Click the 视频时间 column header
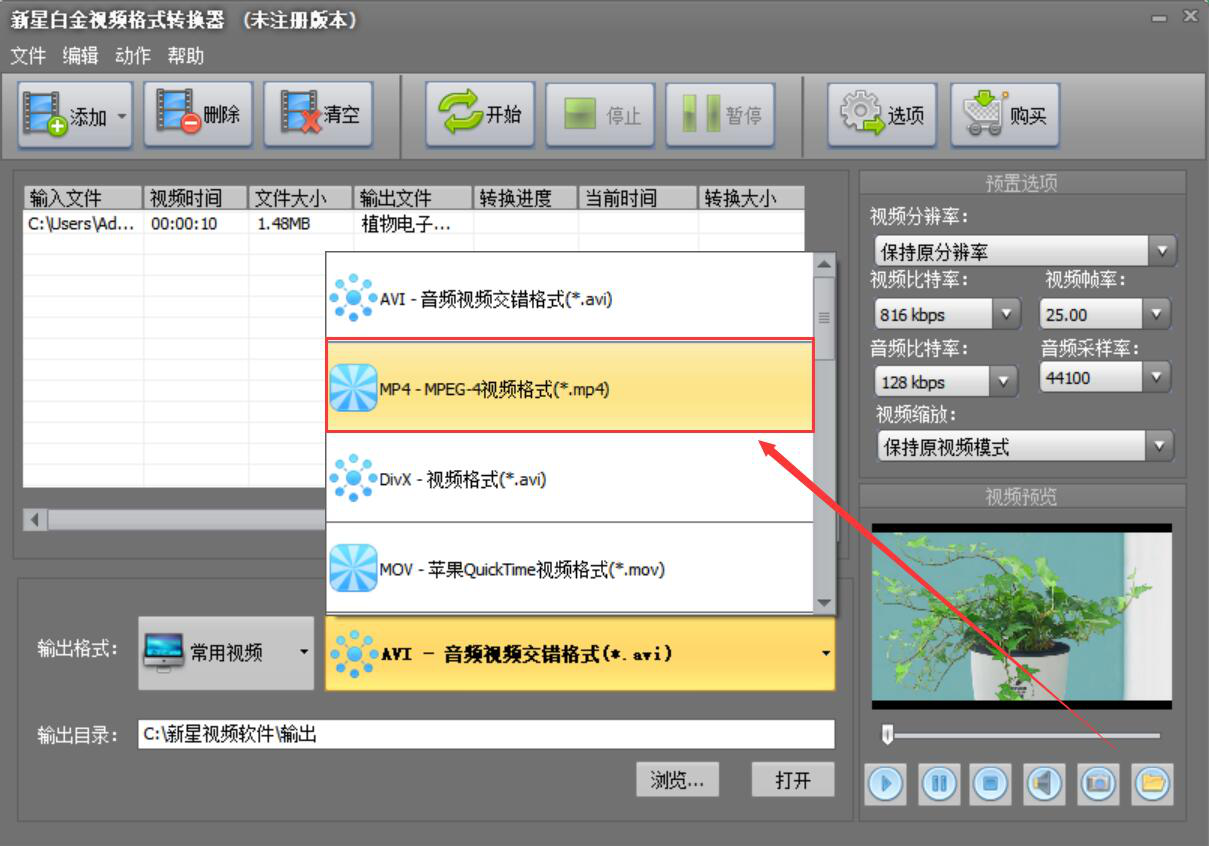The image size is (1209, 846). click(196, 198)
